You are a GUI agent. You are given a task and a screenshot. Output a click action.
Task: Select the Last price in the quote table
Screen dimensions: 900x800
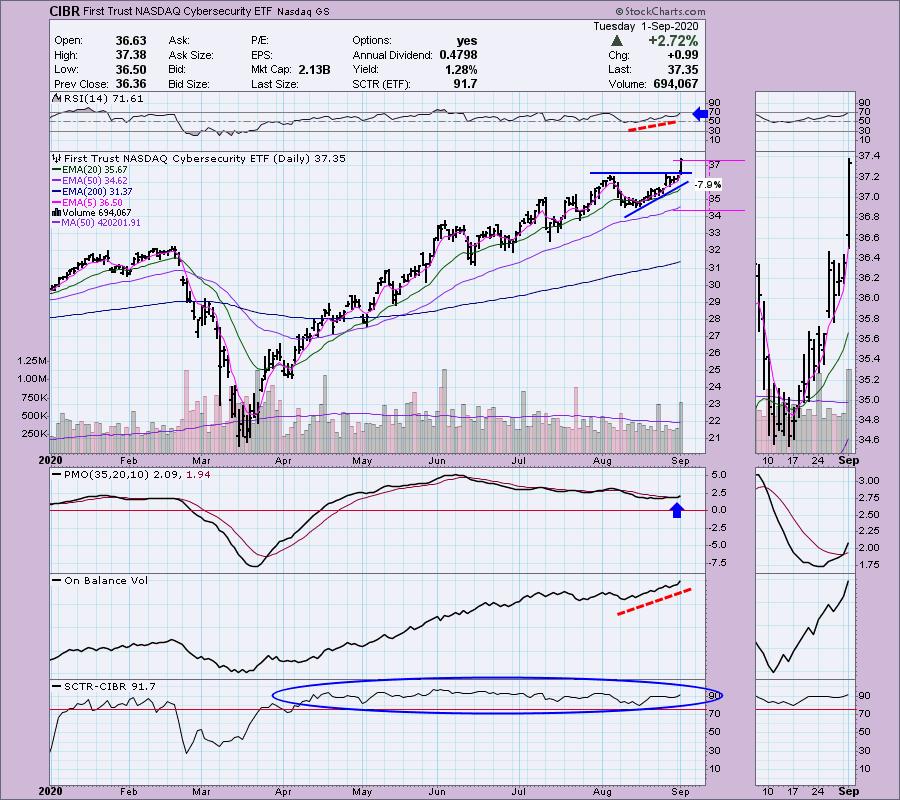(683, 69)
